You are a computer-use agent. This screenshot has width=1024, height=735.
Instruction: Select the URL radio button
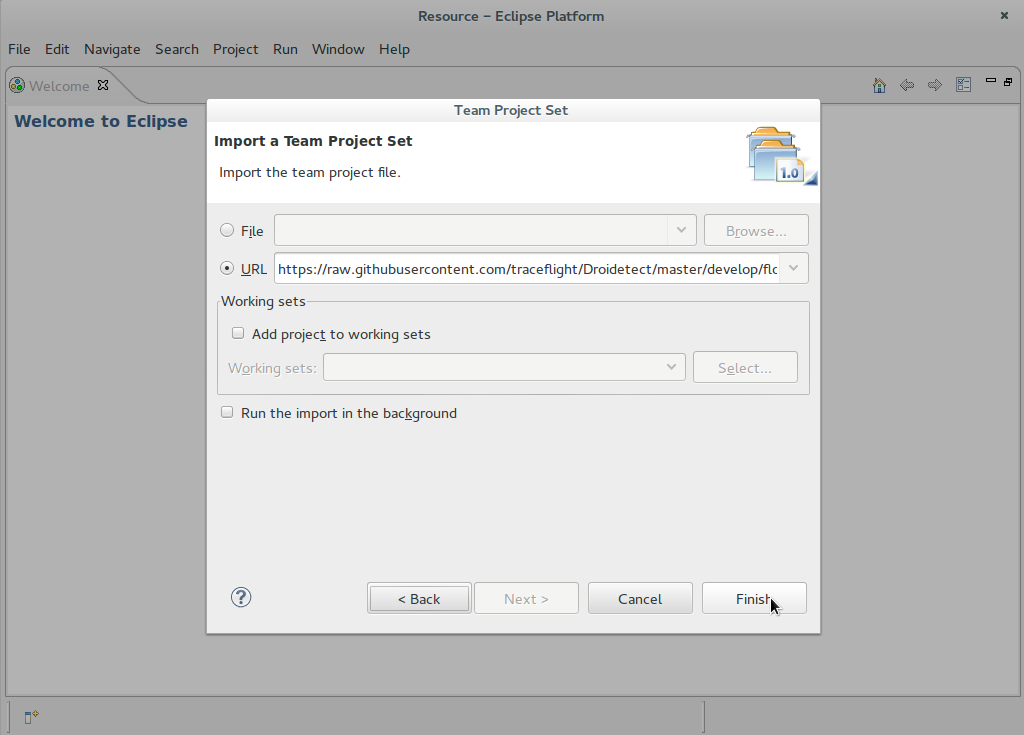(x=227, y=268)
